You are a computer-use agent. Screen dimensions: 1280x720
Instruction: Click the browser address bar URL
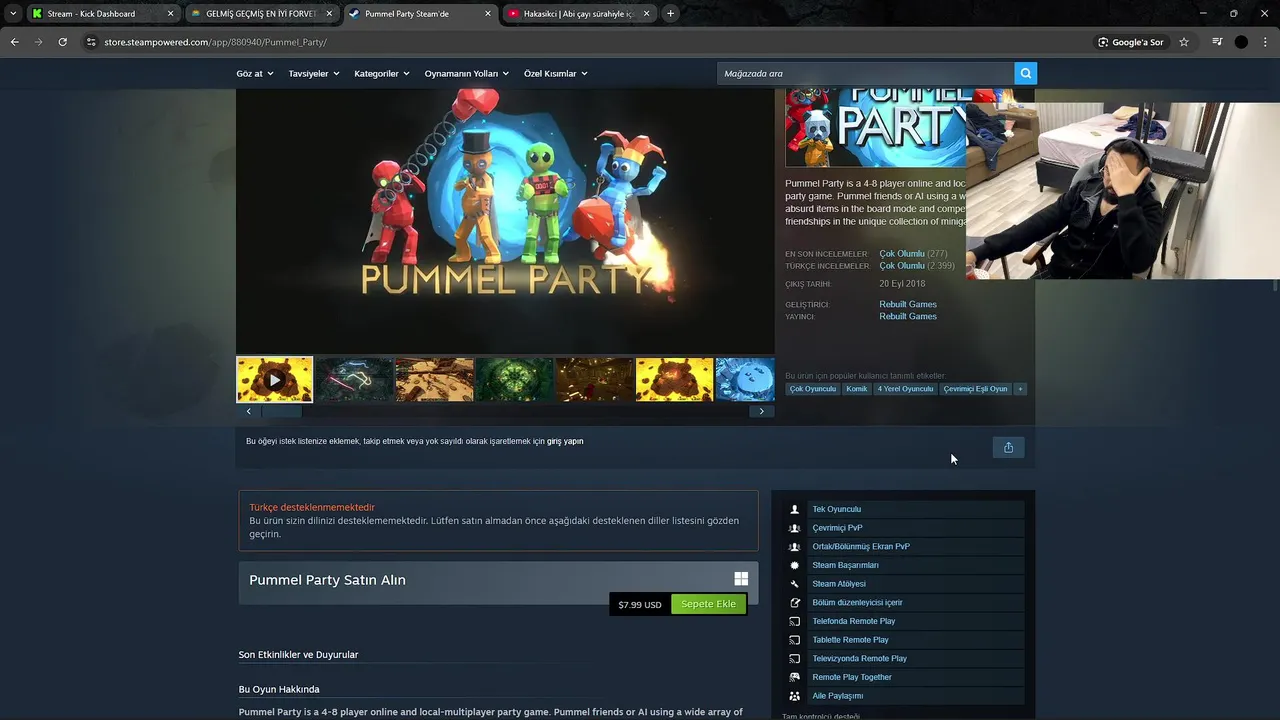[215, 42]
